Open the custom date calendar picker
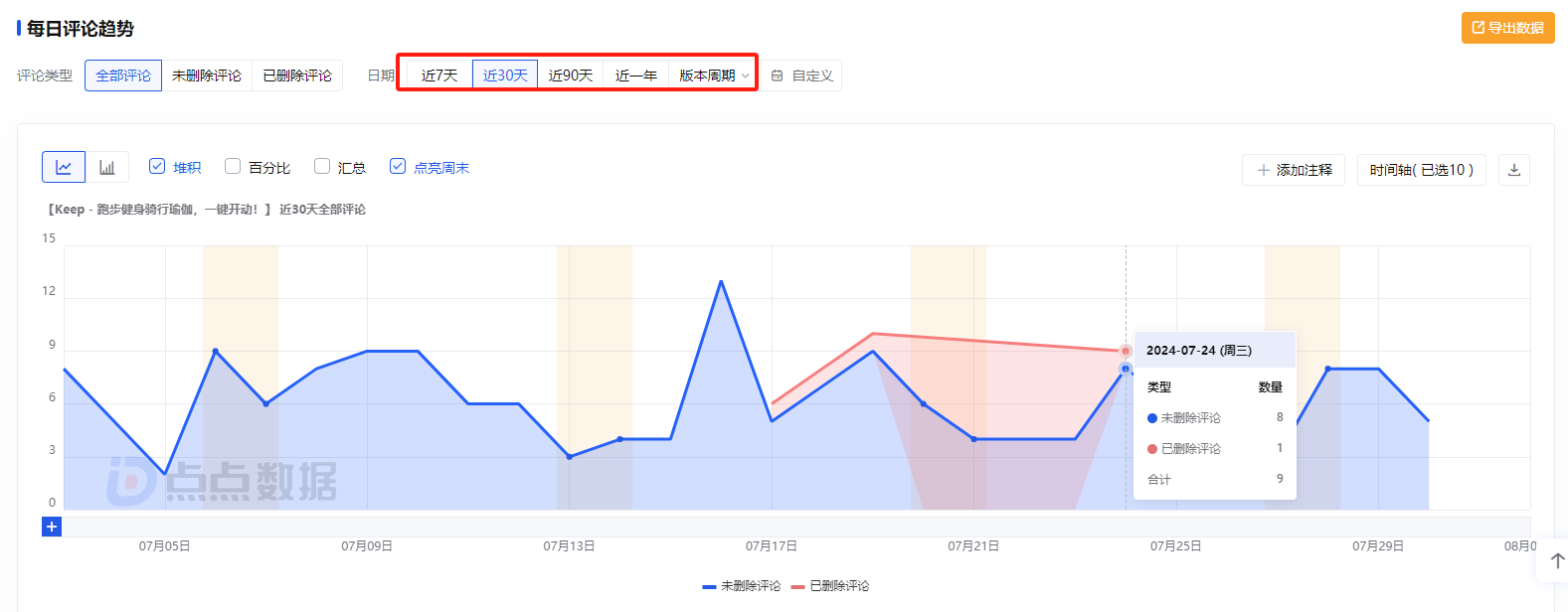 pyautogui.click(x=802, y=76)
